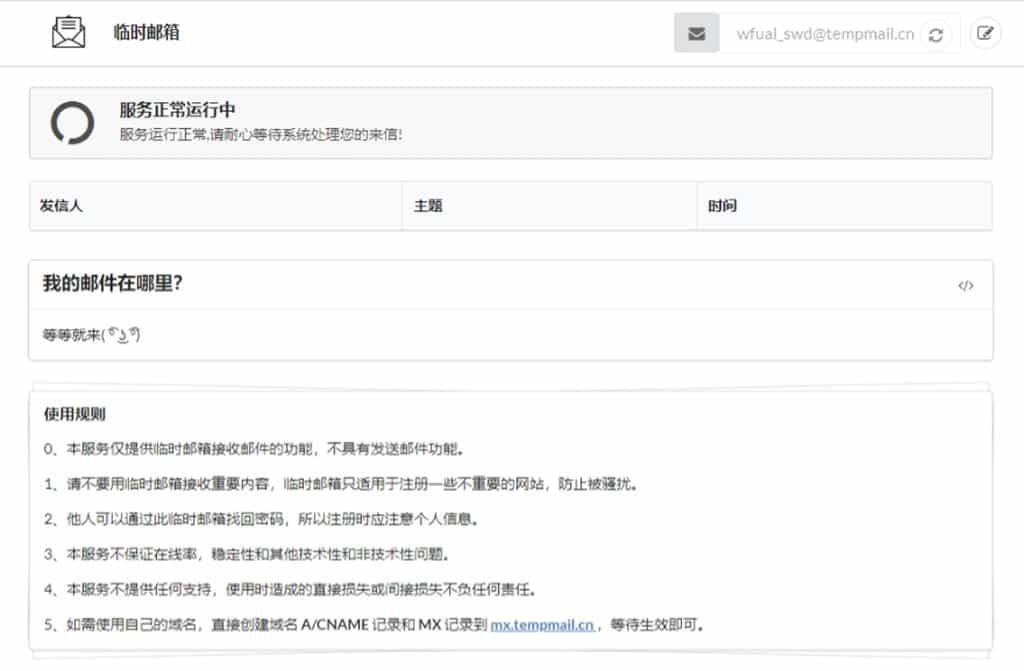Click the envelope logo in the header

point(69,32)
